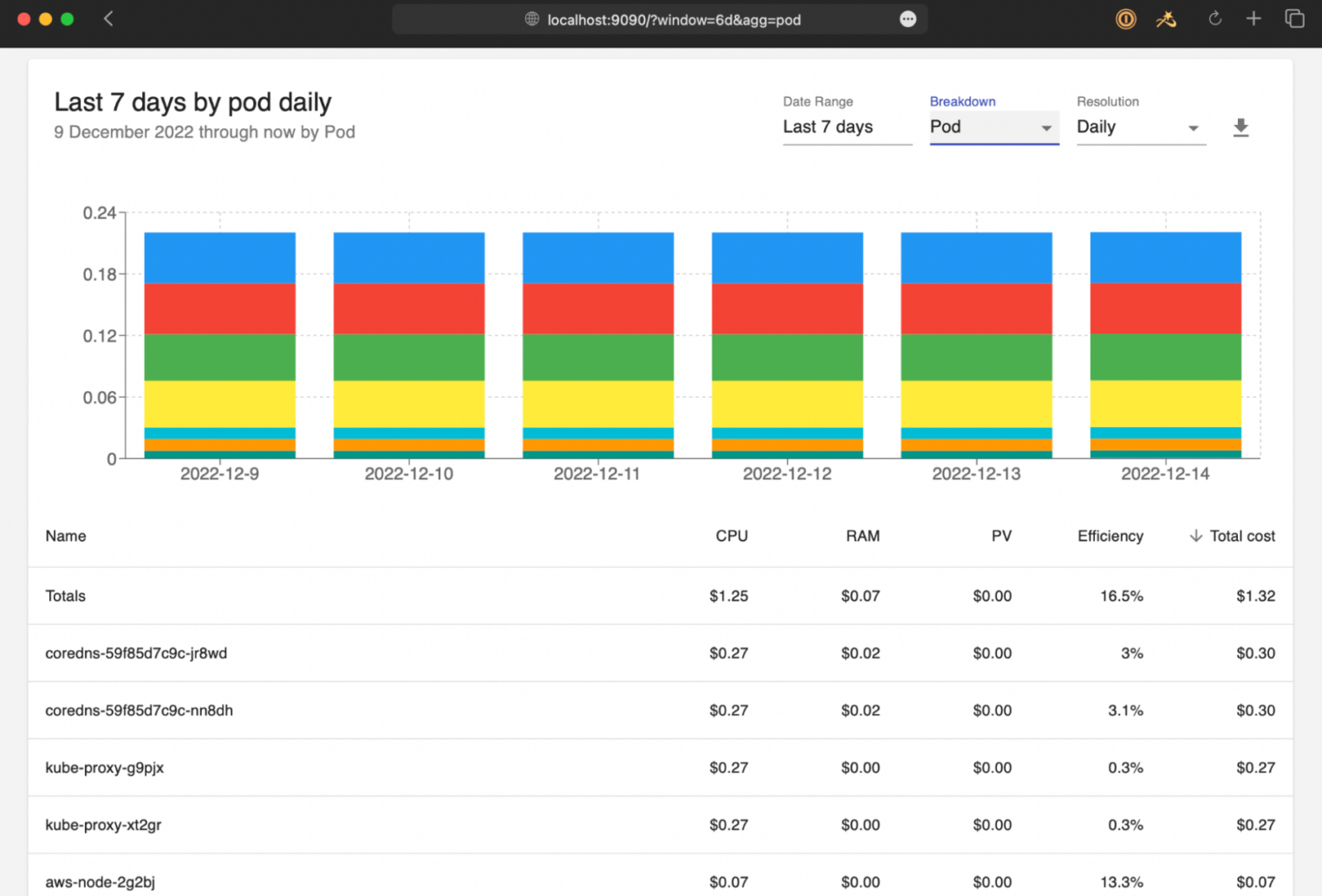The image size is (1322, 896).
Task: Click the globe icon in address bar
Action: (531, 19)
